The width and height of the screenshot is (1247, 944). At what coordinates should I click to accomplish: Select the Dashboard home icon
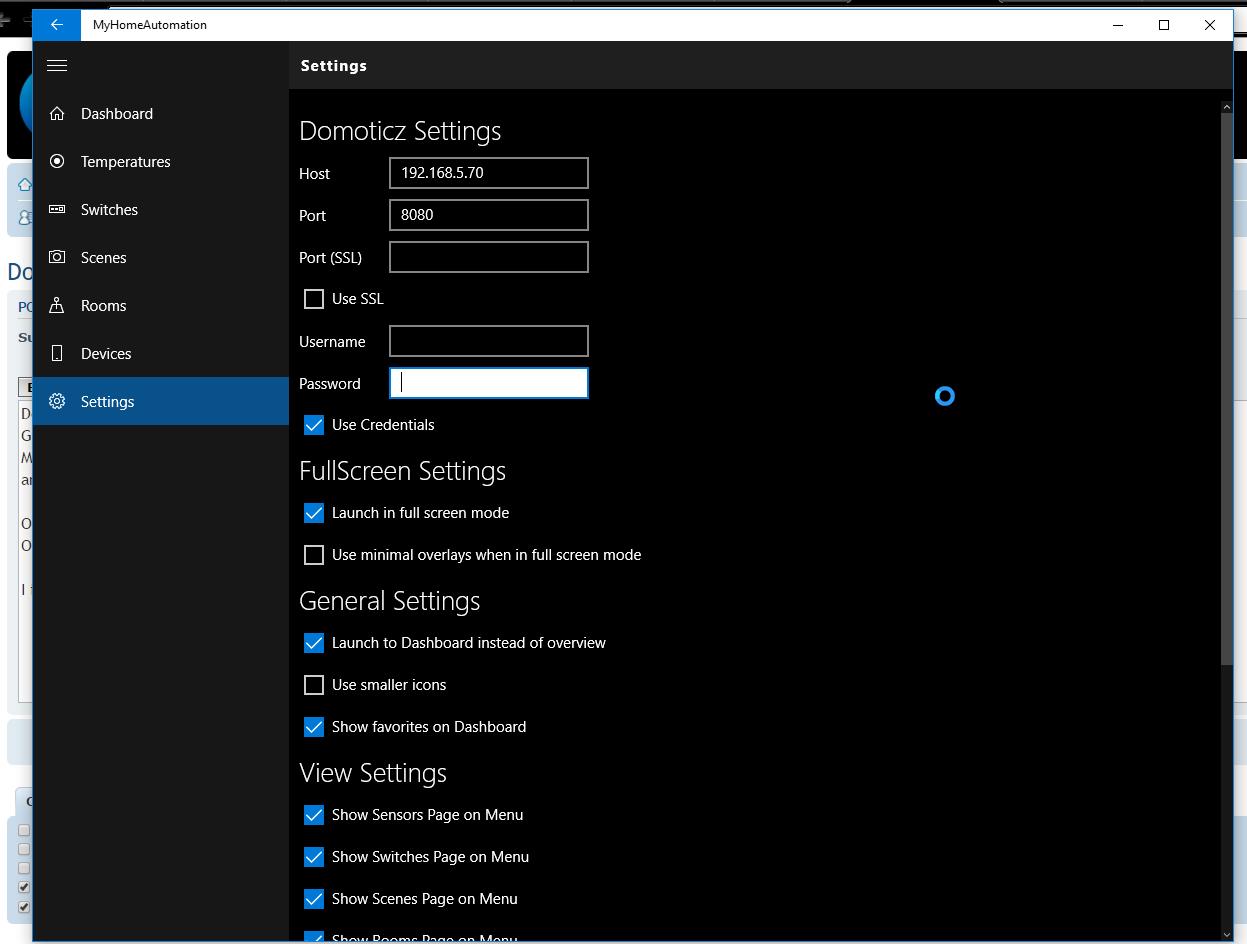[x=58, y=113]
